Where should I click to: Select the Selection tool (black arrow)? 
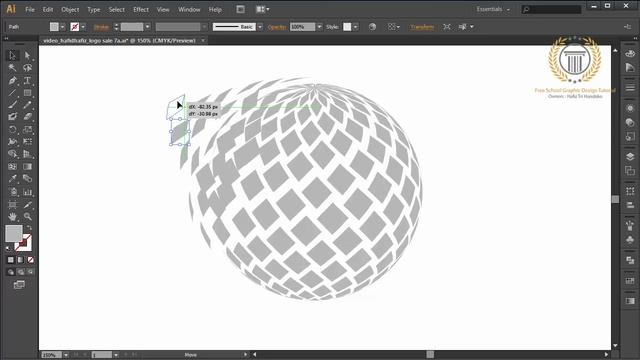click(12, 55)
